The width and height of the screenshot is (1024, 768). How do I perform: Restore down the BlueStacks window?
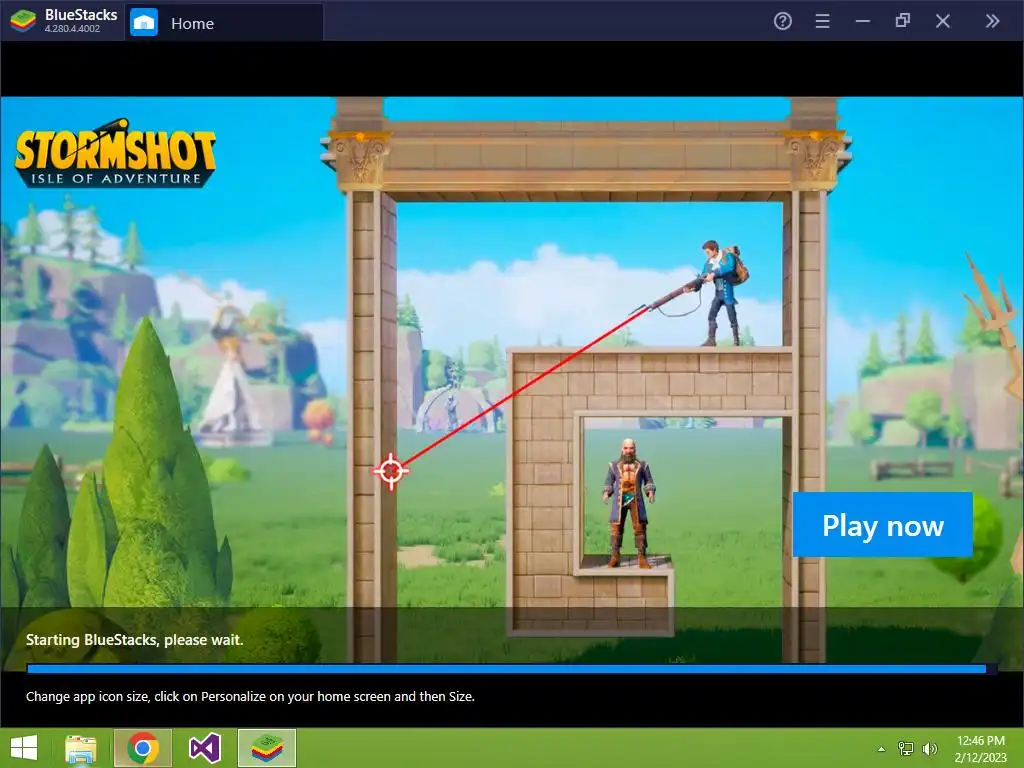pos(903,21)
